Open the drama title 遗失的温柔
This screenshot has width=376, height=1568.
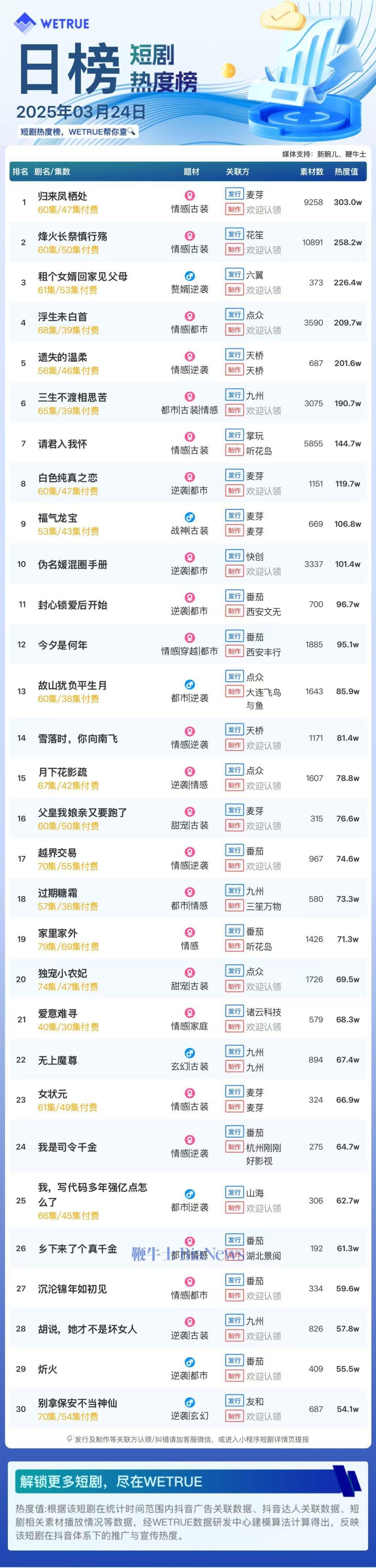click(63, 357)
